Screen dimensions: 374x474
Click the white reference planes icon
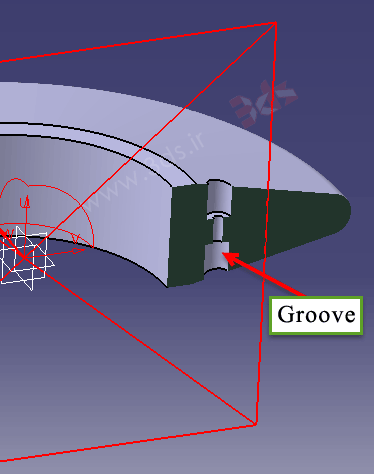point(25,258)
